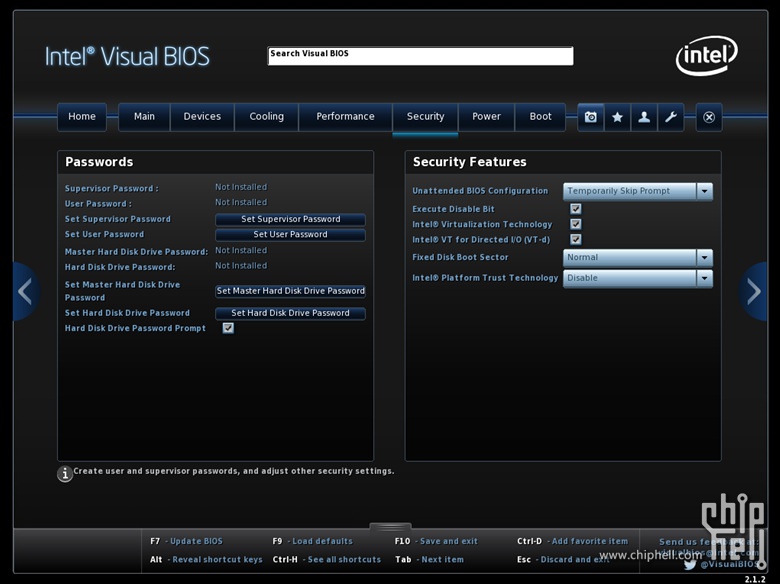The width and height of the screenshot is (780, 584).
Task: Open the Boot tab
Action: (x=540, y=116)
